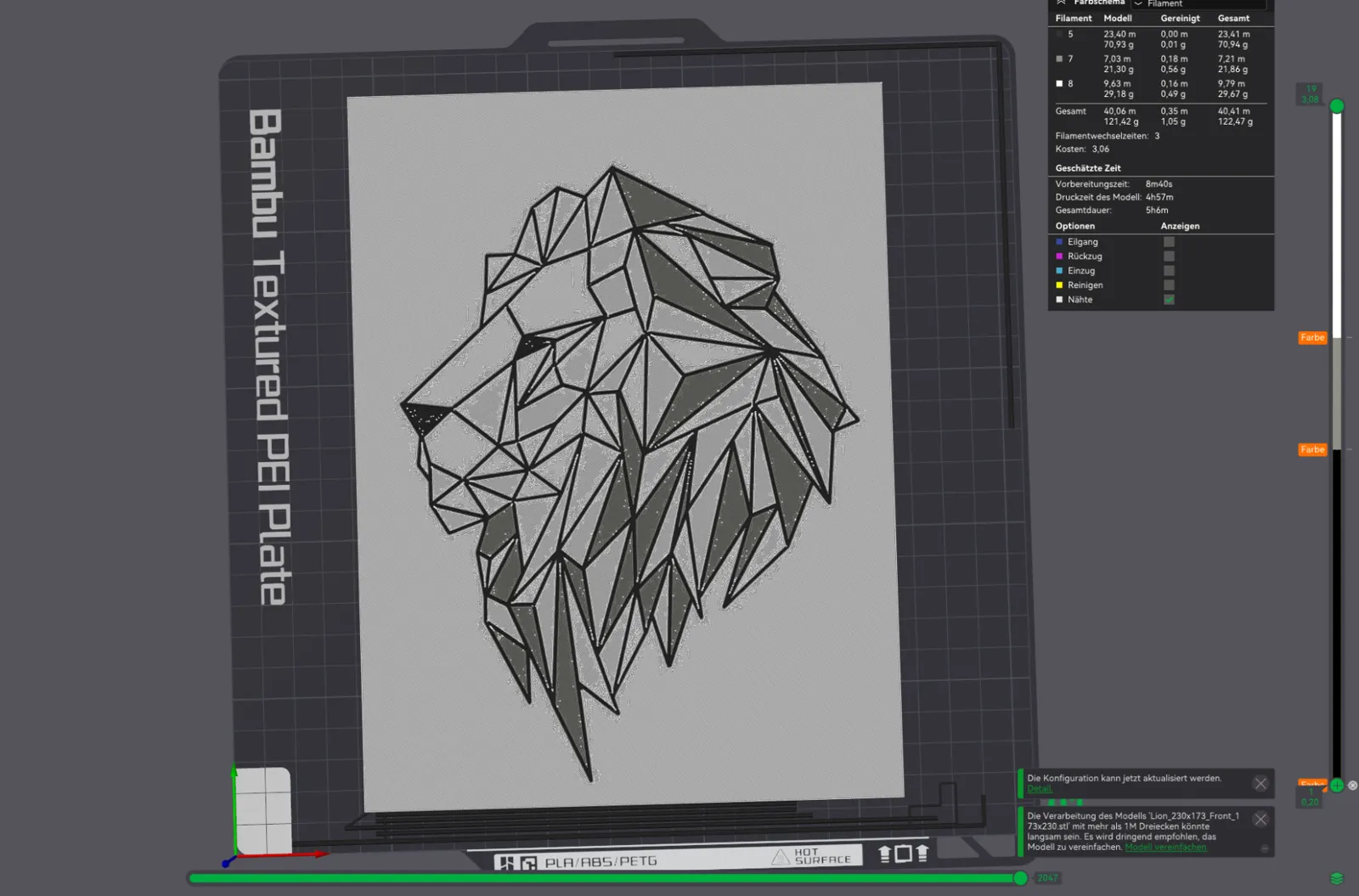1359x896 pixels.
Task: Minimize the model warning notification
Action: click(x=1265, y=848)
